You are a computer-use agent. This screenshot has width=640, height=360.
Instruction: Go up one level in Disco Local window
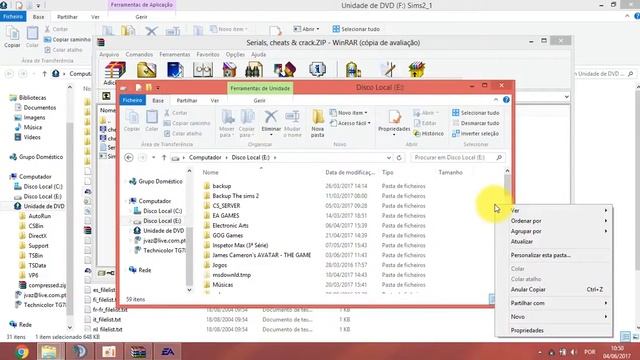[x=164, y=158]
